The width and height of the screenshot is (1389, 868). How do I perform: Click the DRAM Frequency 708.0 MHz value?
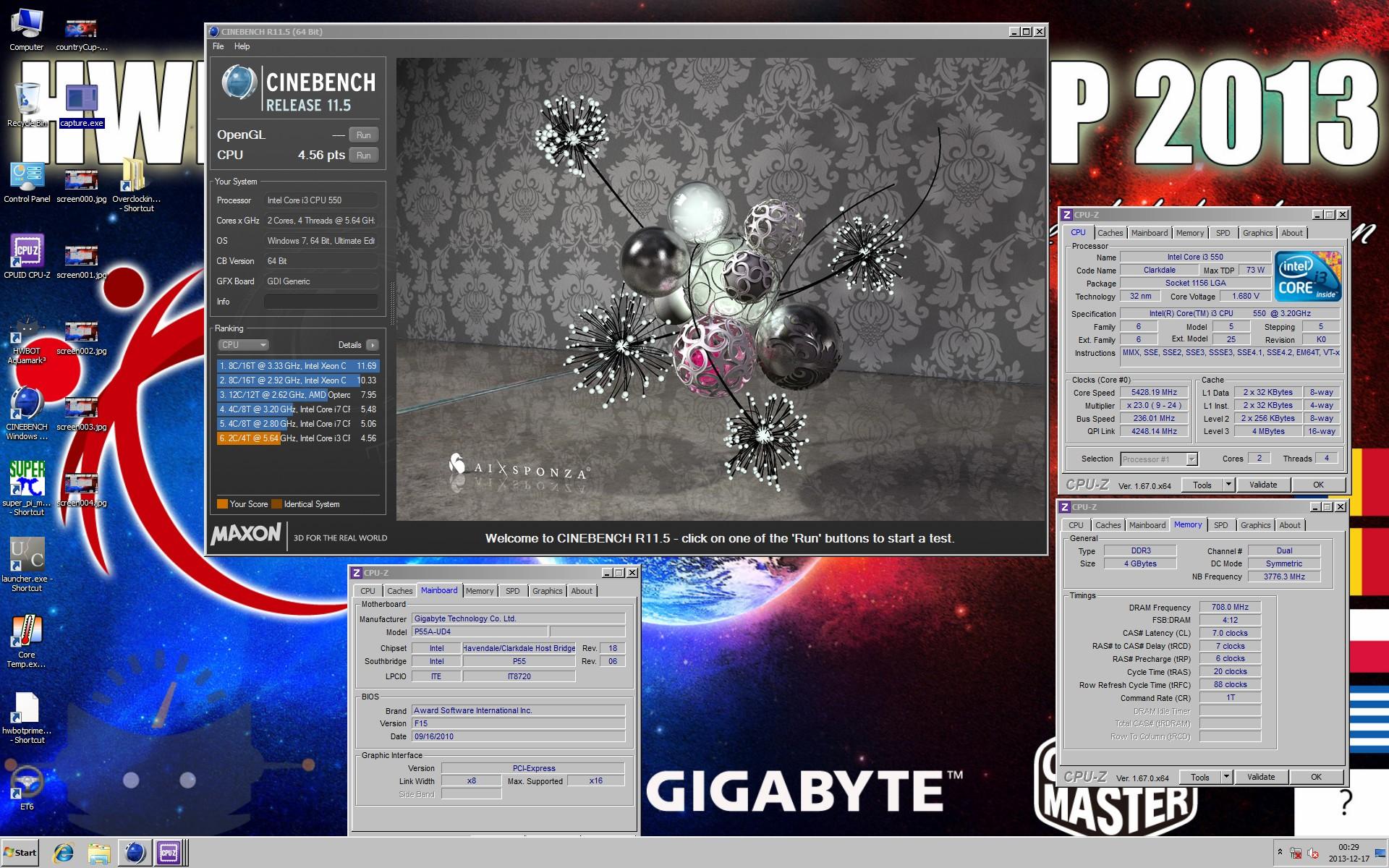[1230, 608]
